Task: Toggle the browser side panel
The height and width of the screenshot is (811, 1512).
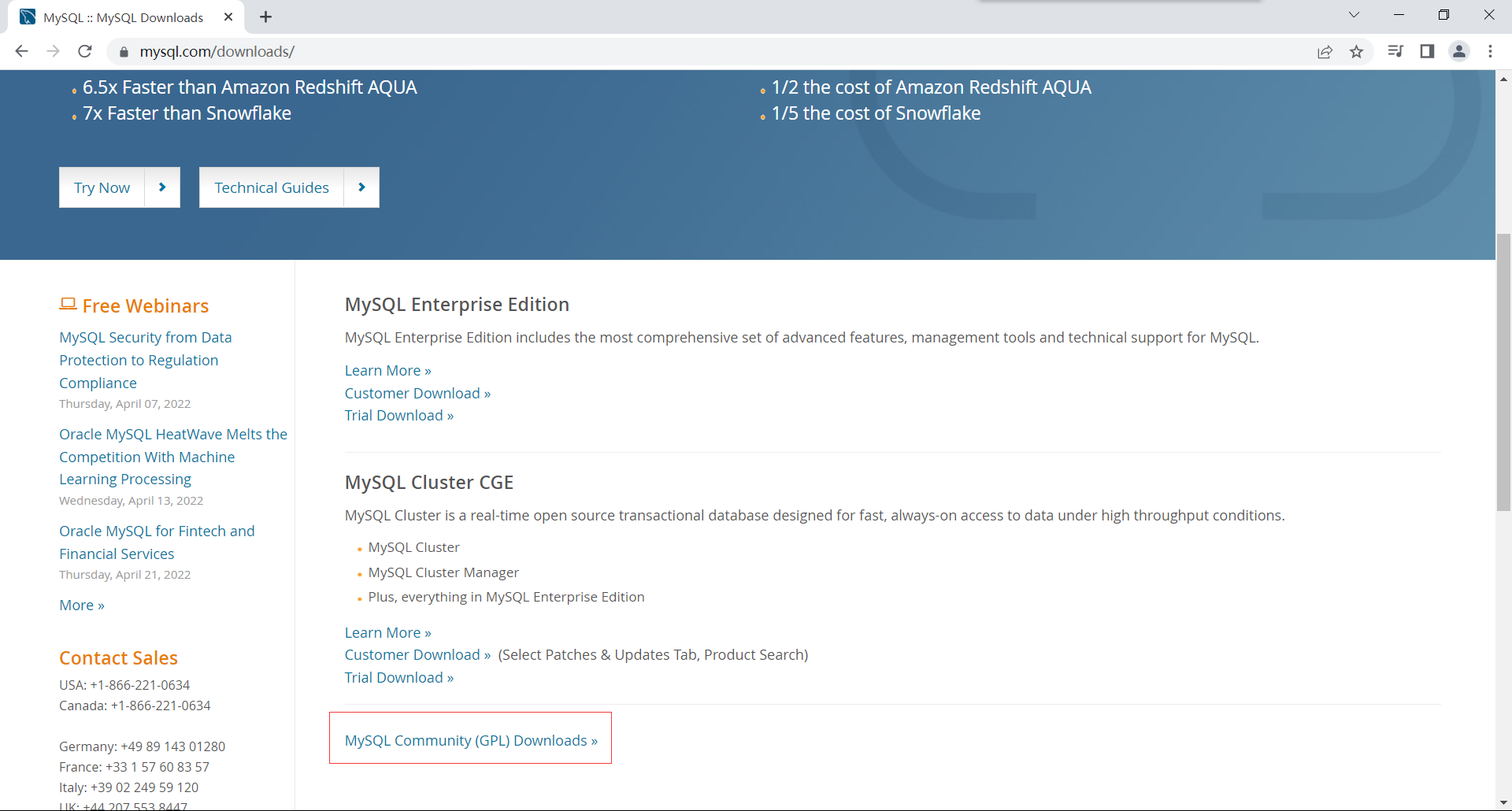Action: tap(1427, 51)
